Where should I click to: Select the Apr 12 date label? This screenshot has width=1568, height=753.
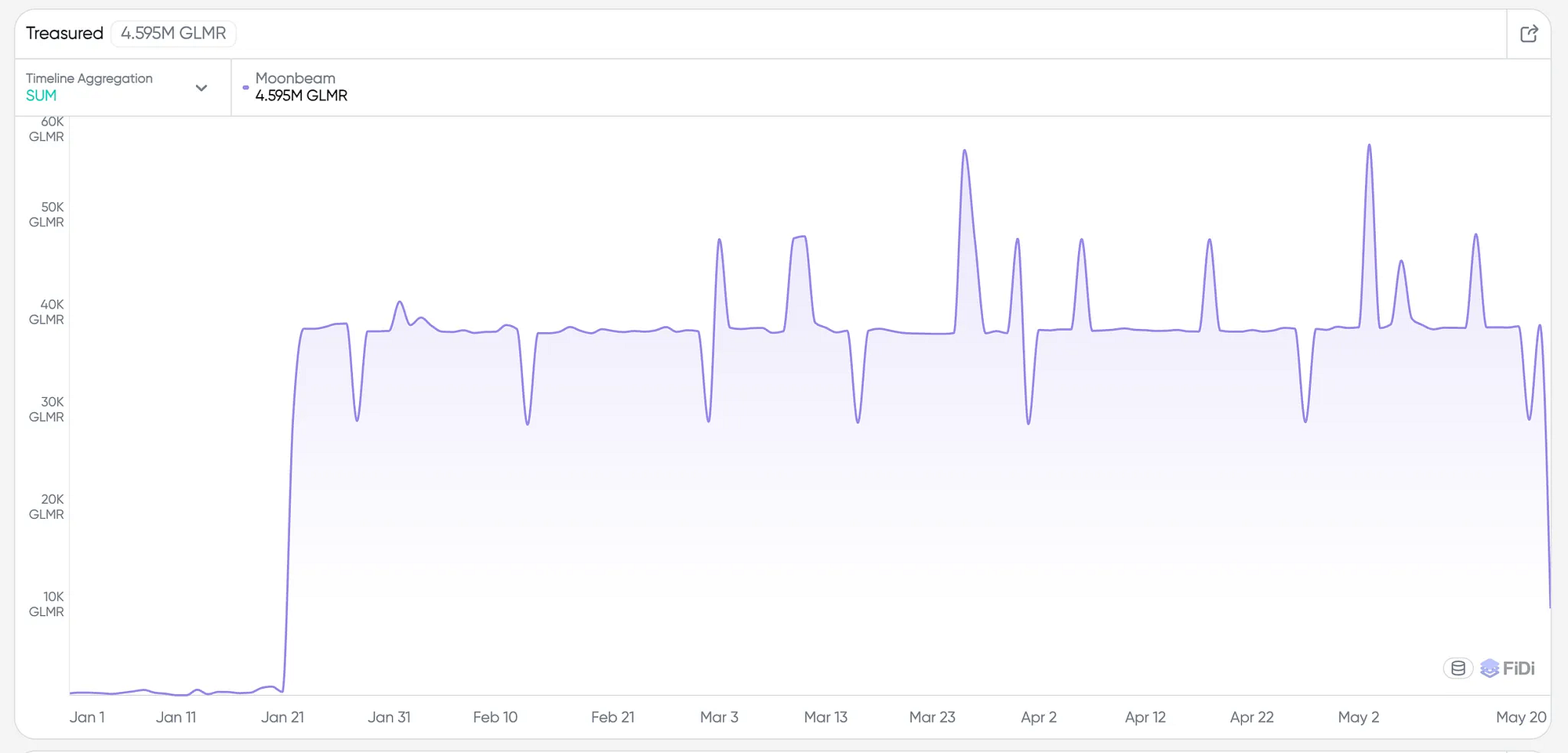pyautogui.click(x=1145, y=717)
